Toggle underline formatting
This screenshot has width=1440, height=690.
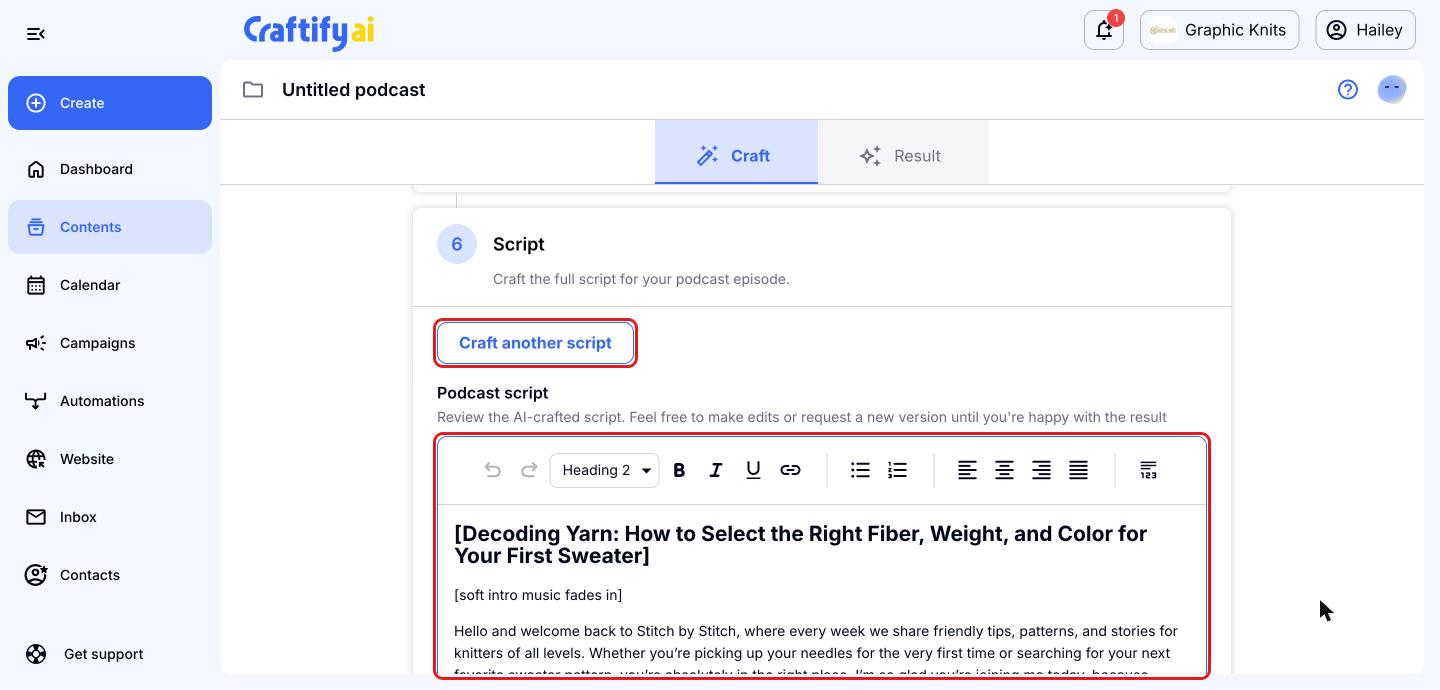tap(753, 470)
